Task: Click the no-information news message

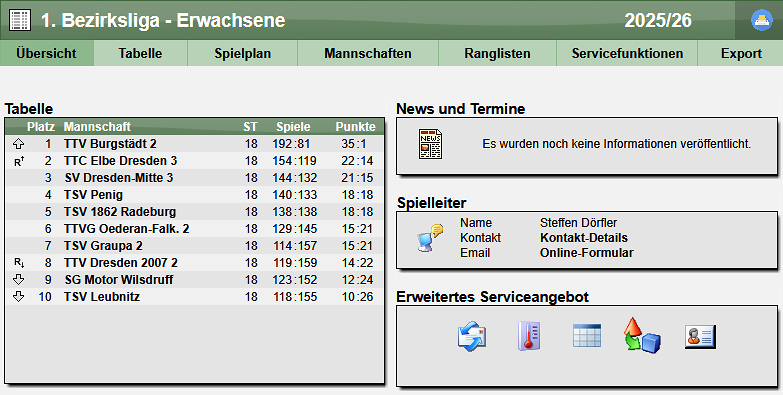Action: pyautogui.click(x=616, y=144)
